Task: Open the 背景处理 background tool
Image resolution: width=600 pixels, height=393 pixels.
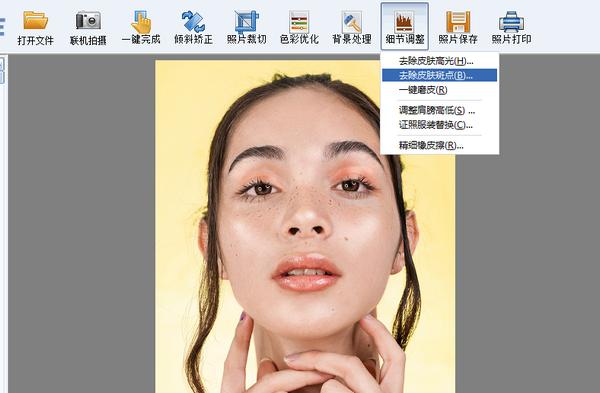Action: (352, 28)
